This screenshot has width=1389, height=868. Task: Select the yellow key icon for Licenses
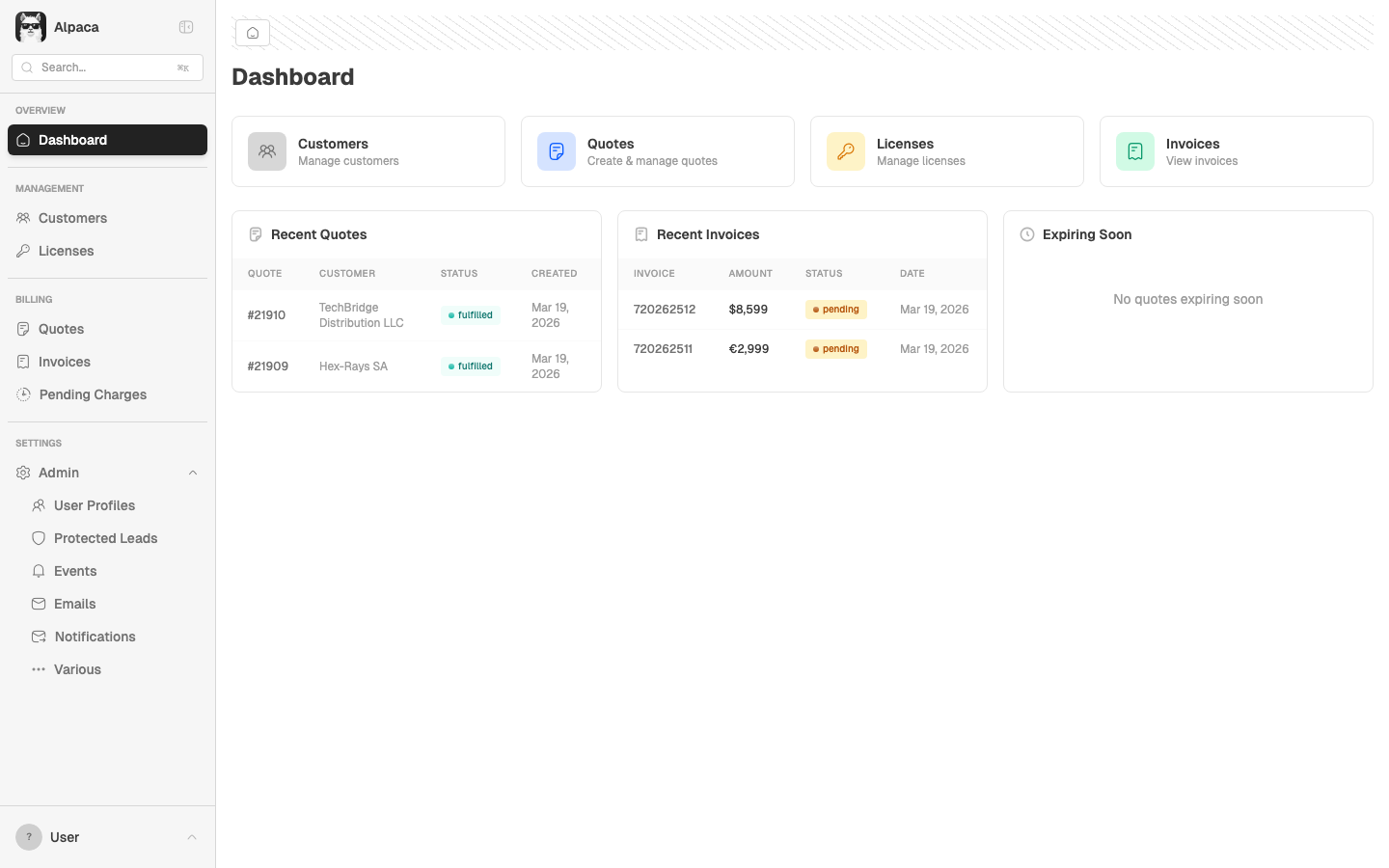(x=845, y=151)
